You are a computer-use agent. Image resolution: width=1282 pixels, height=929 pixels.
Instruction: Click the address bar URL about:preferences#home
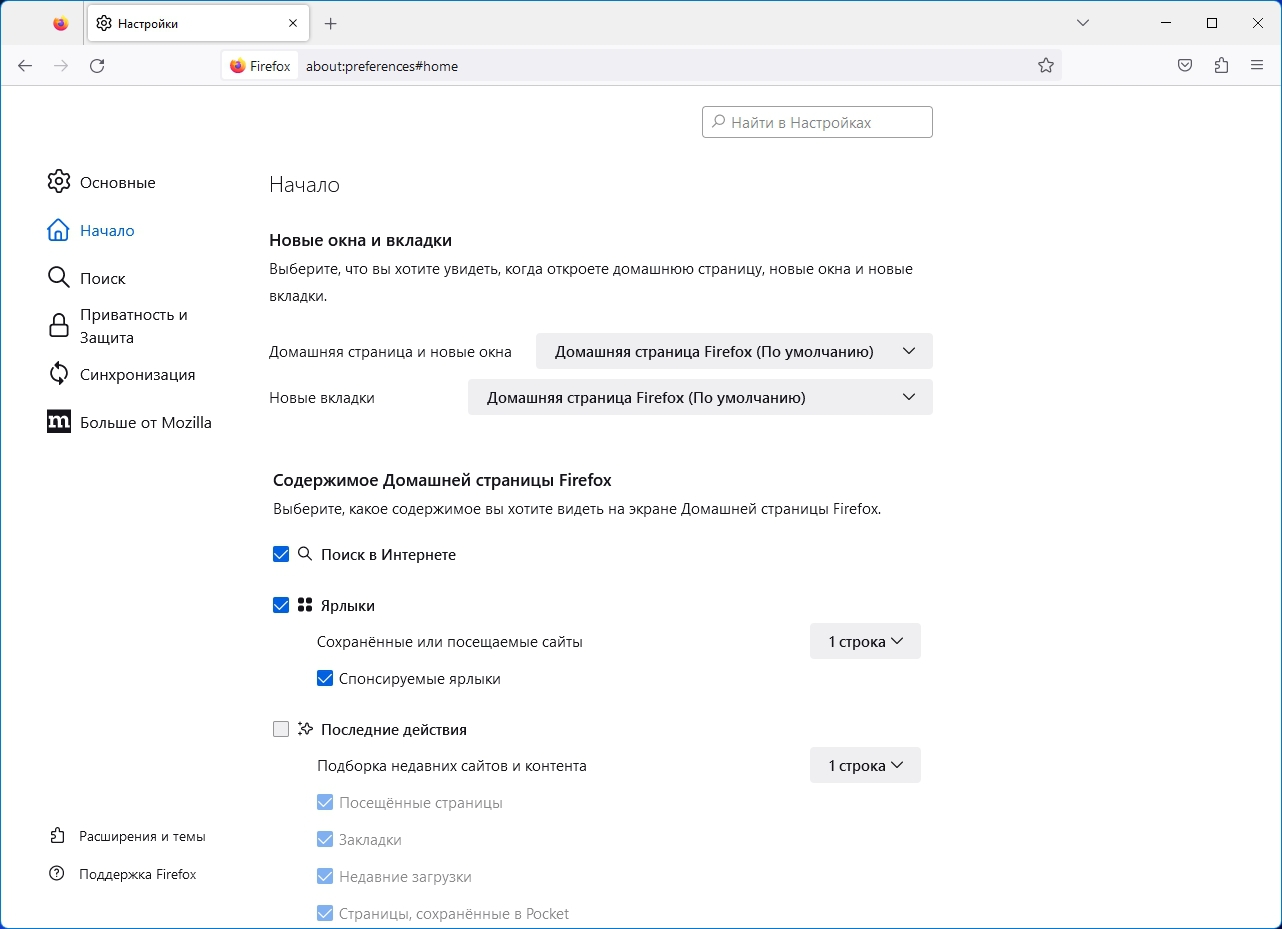click(x=382, y=66)
